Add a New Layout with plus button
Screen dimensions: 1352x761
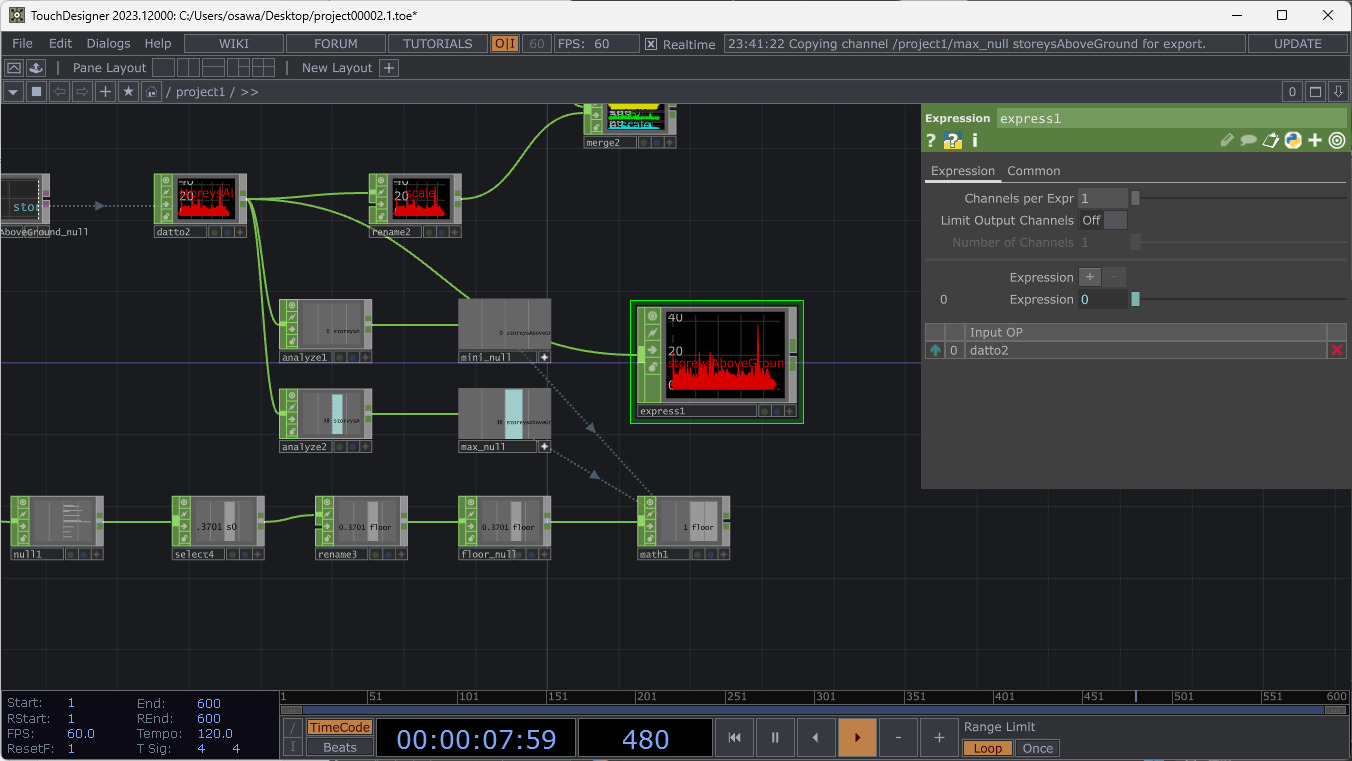389,68
